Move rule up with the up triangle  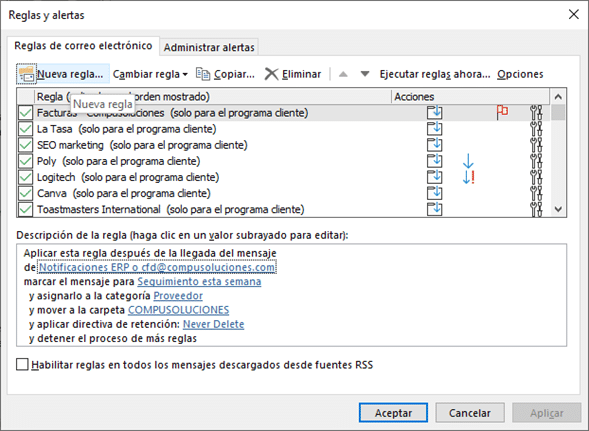pyautogui.click(x=343, y=74)
